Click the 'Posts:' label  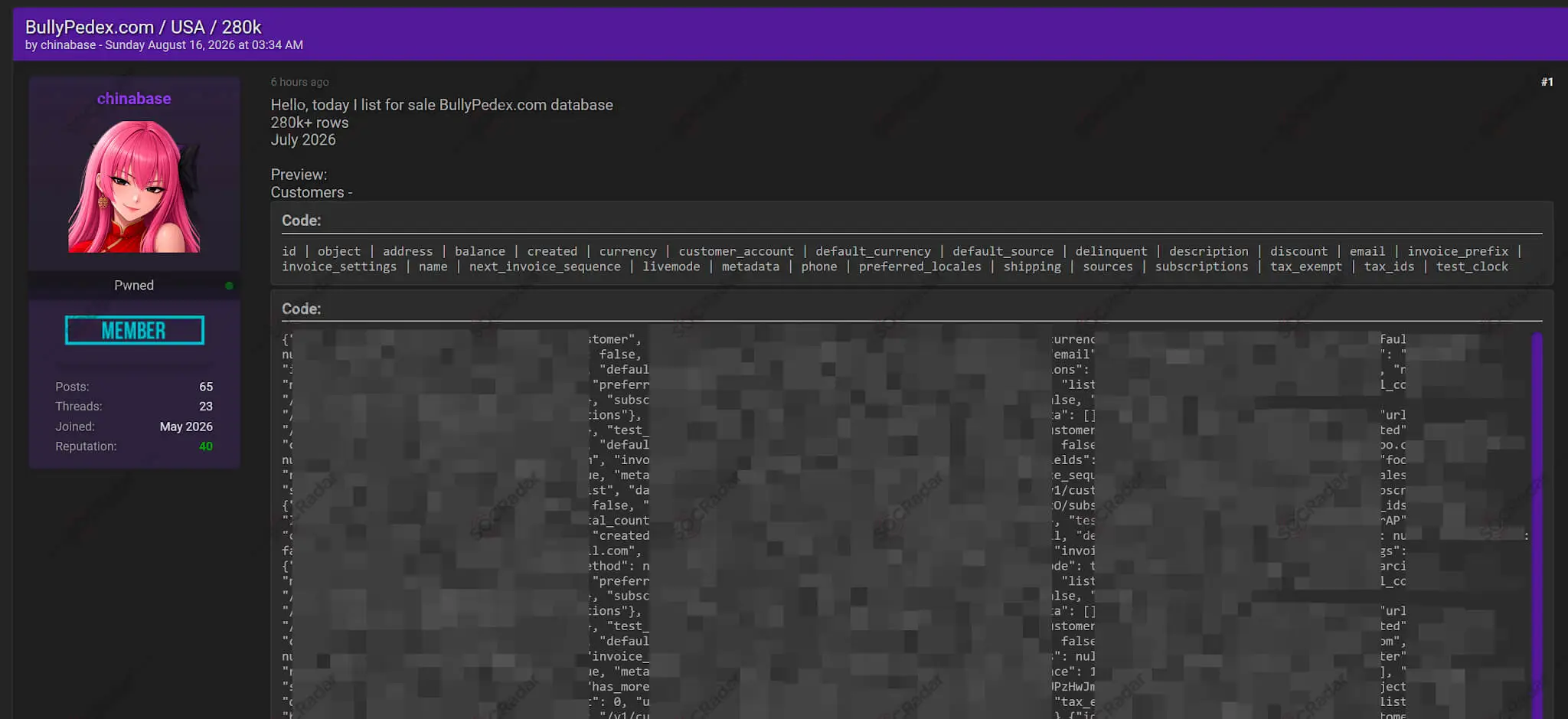(72, 387)
